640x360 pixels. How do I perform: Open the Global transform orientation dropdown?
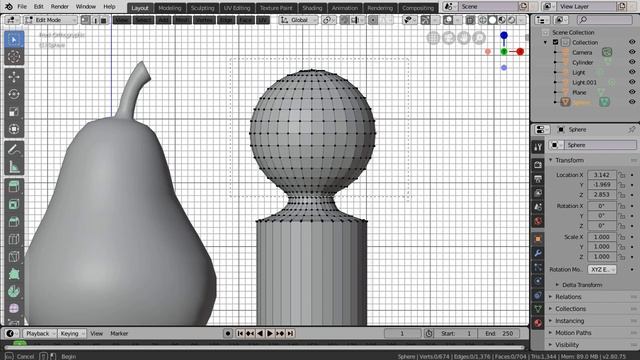[x=298, y=20]
